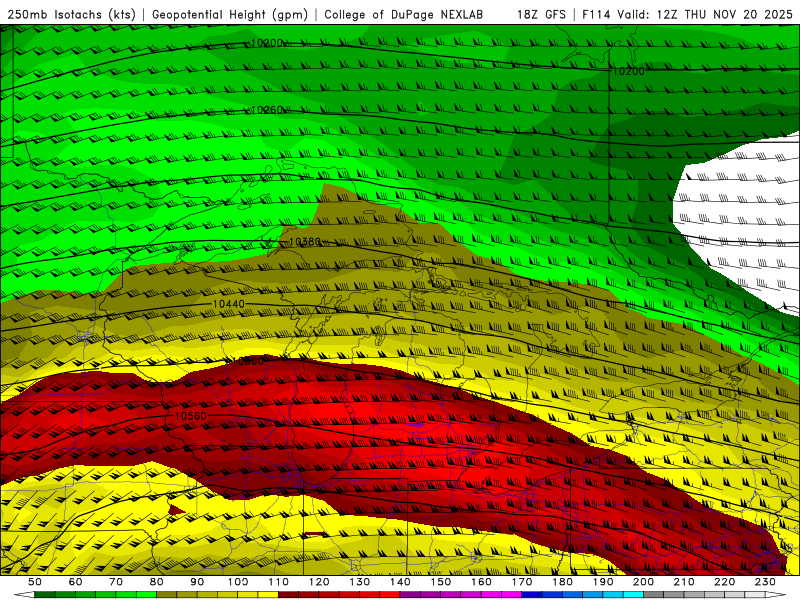Click the 10380 height contour label

pos(305,241)
